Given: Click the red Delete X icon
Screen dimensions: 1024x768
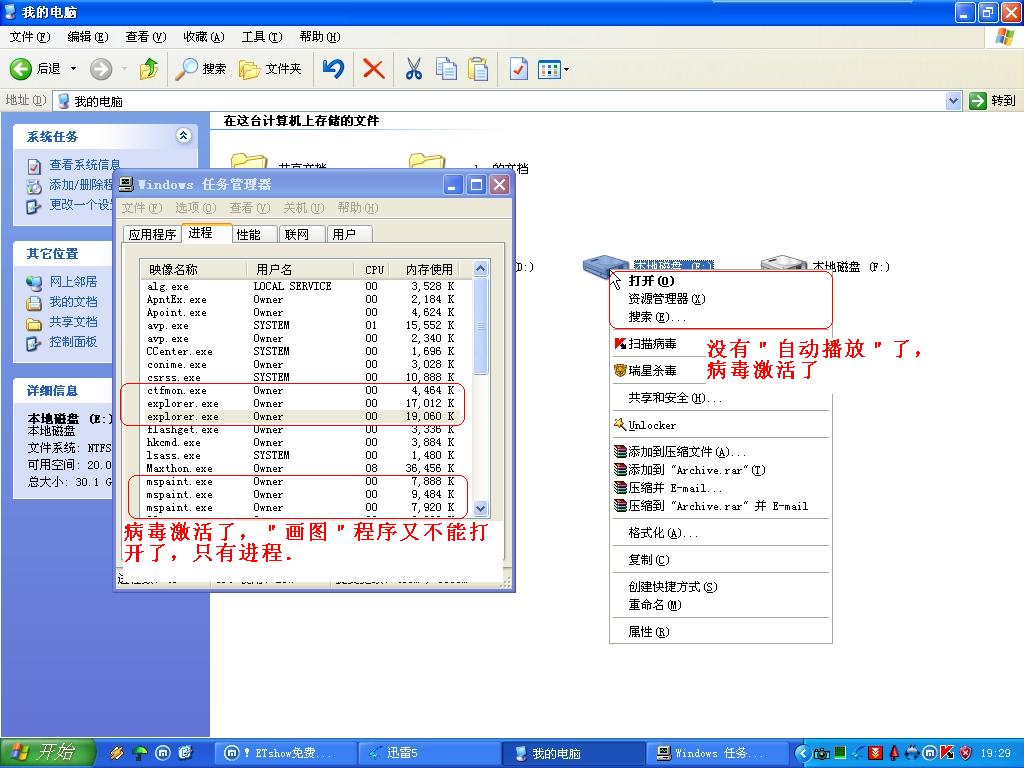Looking at the screenshot, I should tap(374, 69).
